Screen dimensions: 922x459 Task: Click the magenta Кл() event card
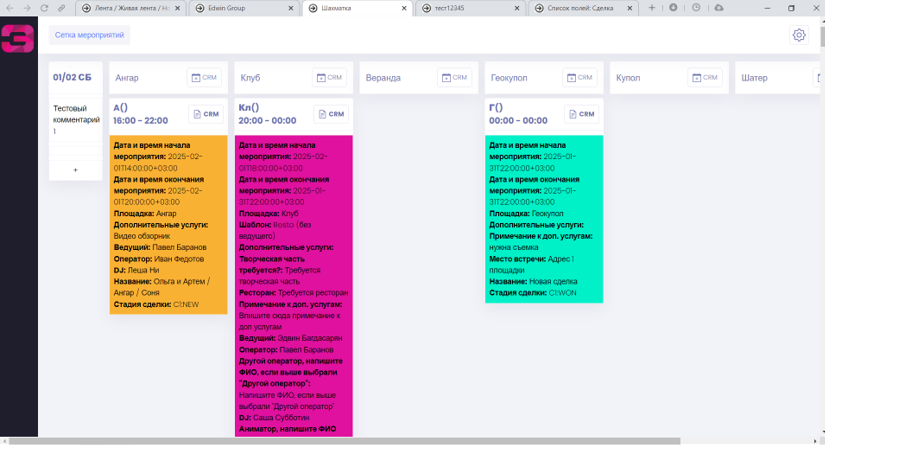294,286
